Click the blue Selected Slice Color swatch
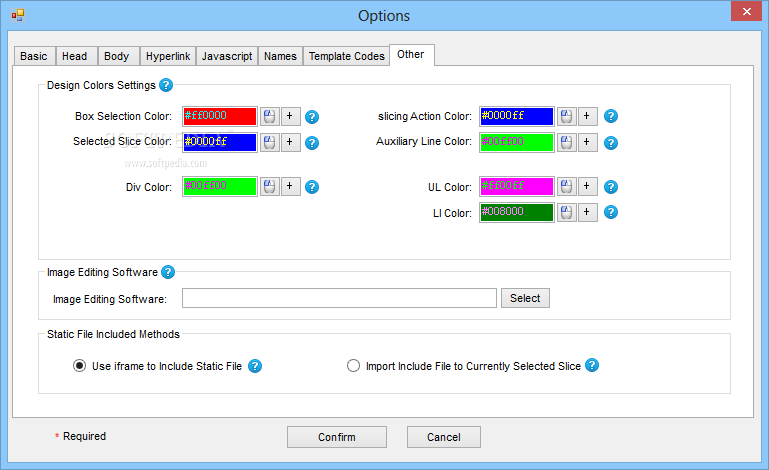The height and width of the screenshot is (470, 769). [220, 142]
